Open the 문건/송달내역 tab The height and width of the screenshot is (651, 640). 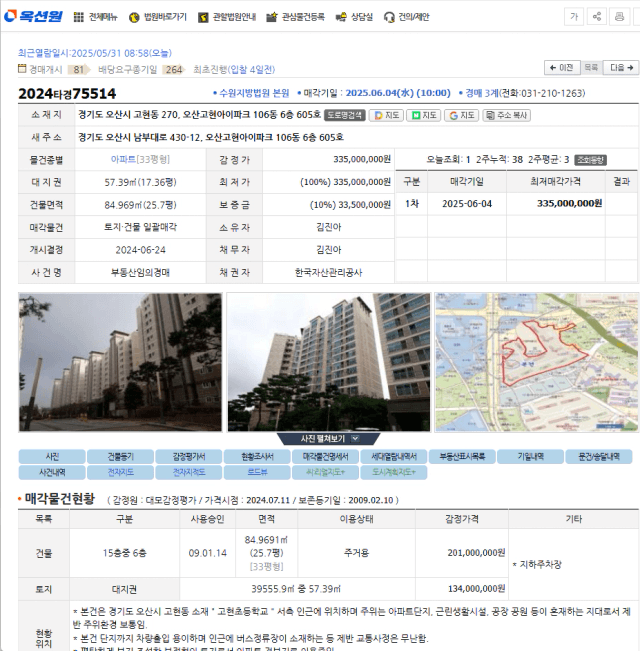coord(599,457)
